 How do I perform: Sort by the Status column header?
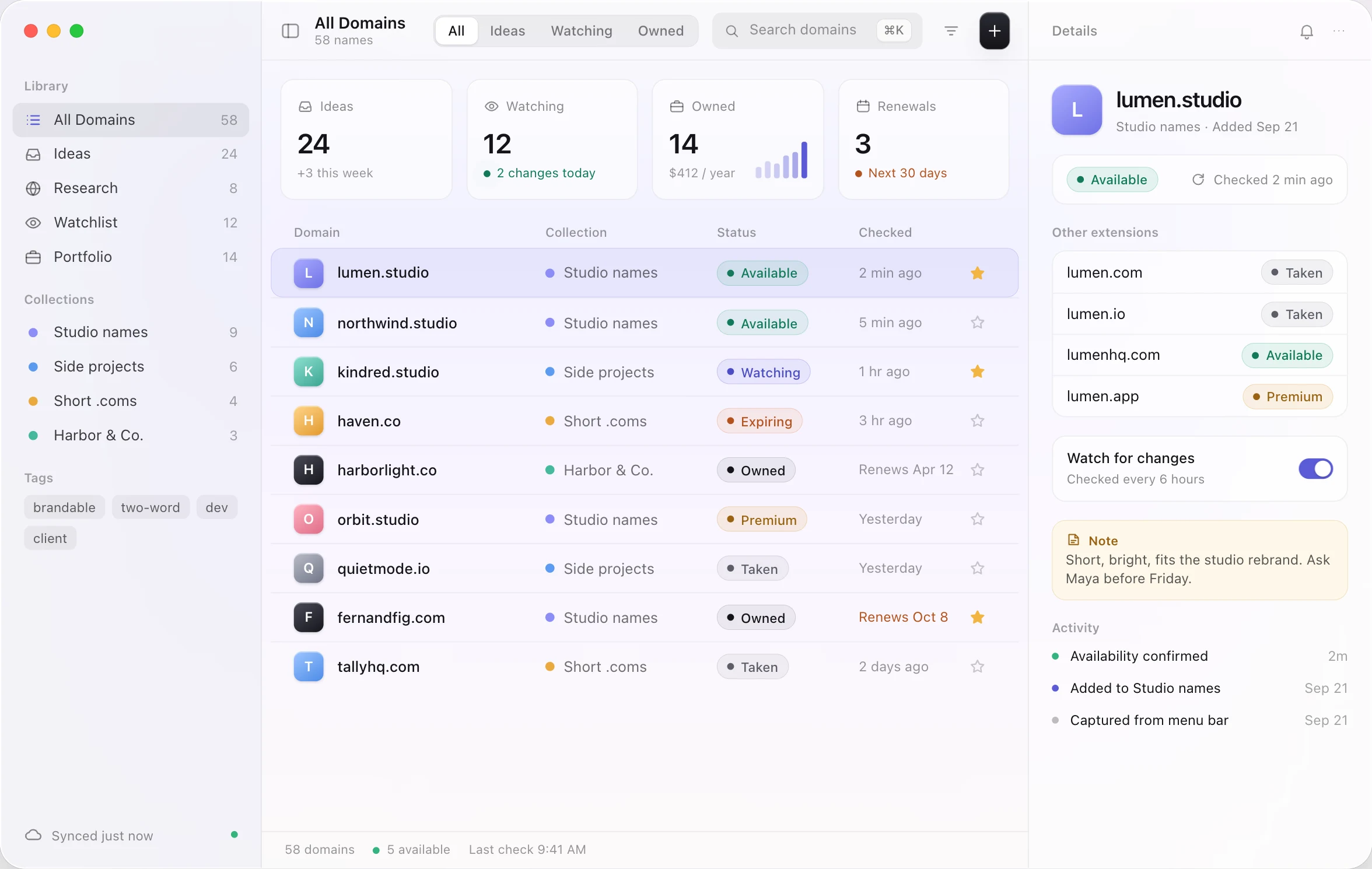[x=736, y=233]
